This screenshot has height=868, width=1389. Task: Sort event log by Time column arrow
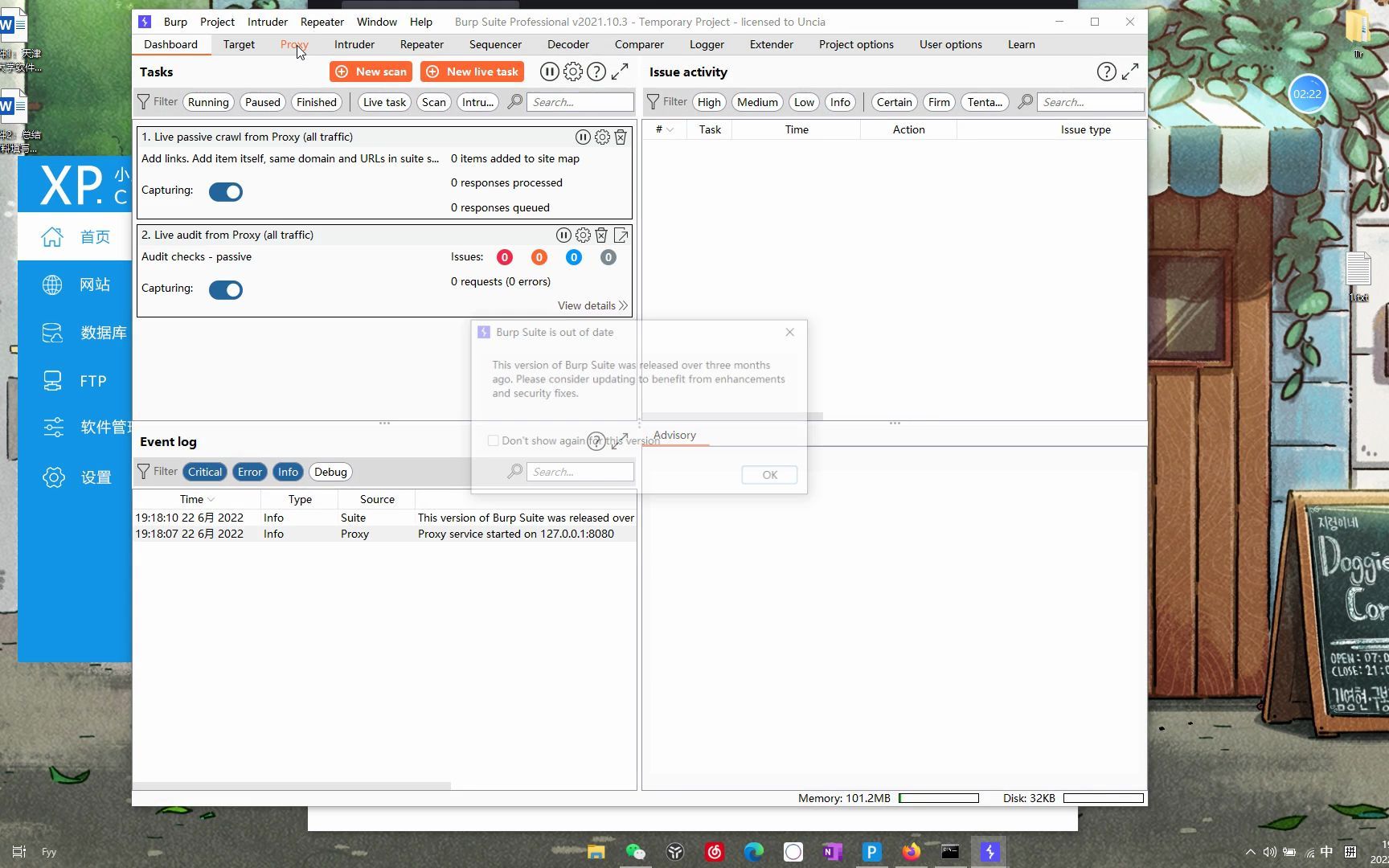211,499
